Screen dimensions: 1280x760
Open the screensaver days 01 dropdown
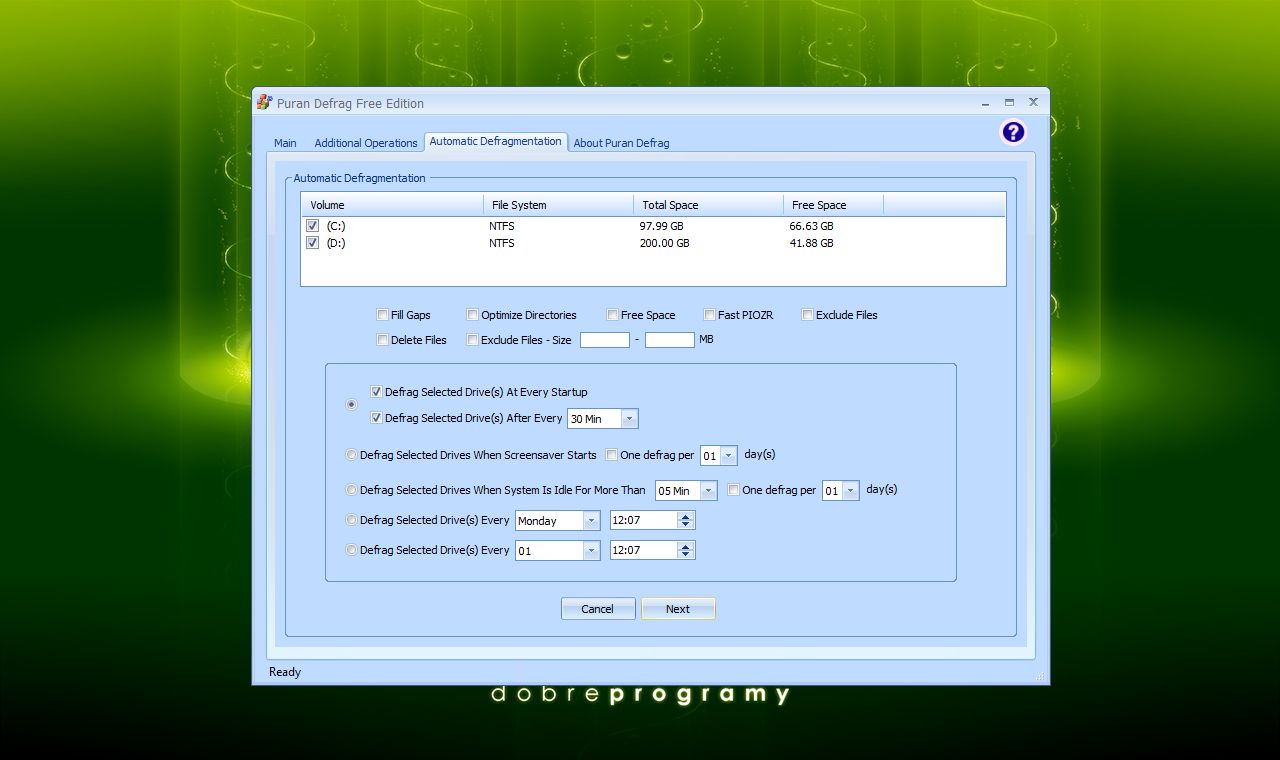click(728, 456)
